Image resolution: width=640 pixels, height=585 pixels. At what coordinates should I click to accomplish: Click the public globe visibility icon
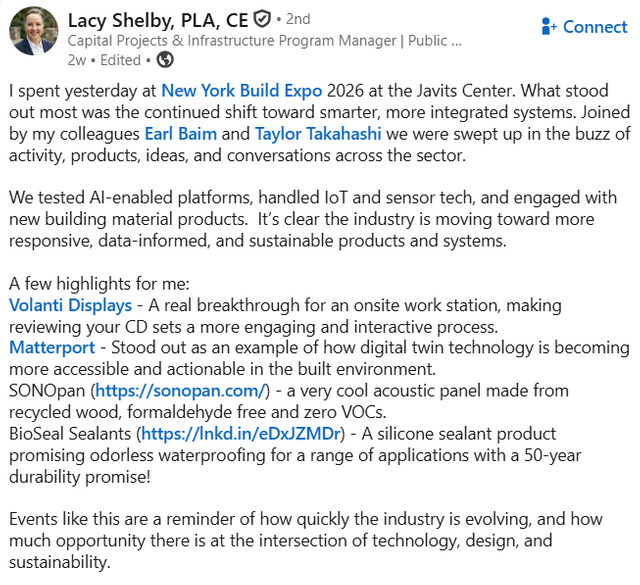click(165, 60)
